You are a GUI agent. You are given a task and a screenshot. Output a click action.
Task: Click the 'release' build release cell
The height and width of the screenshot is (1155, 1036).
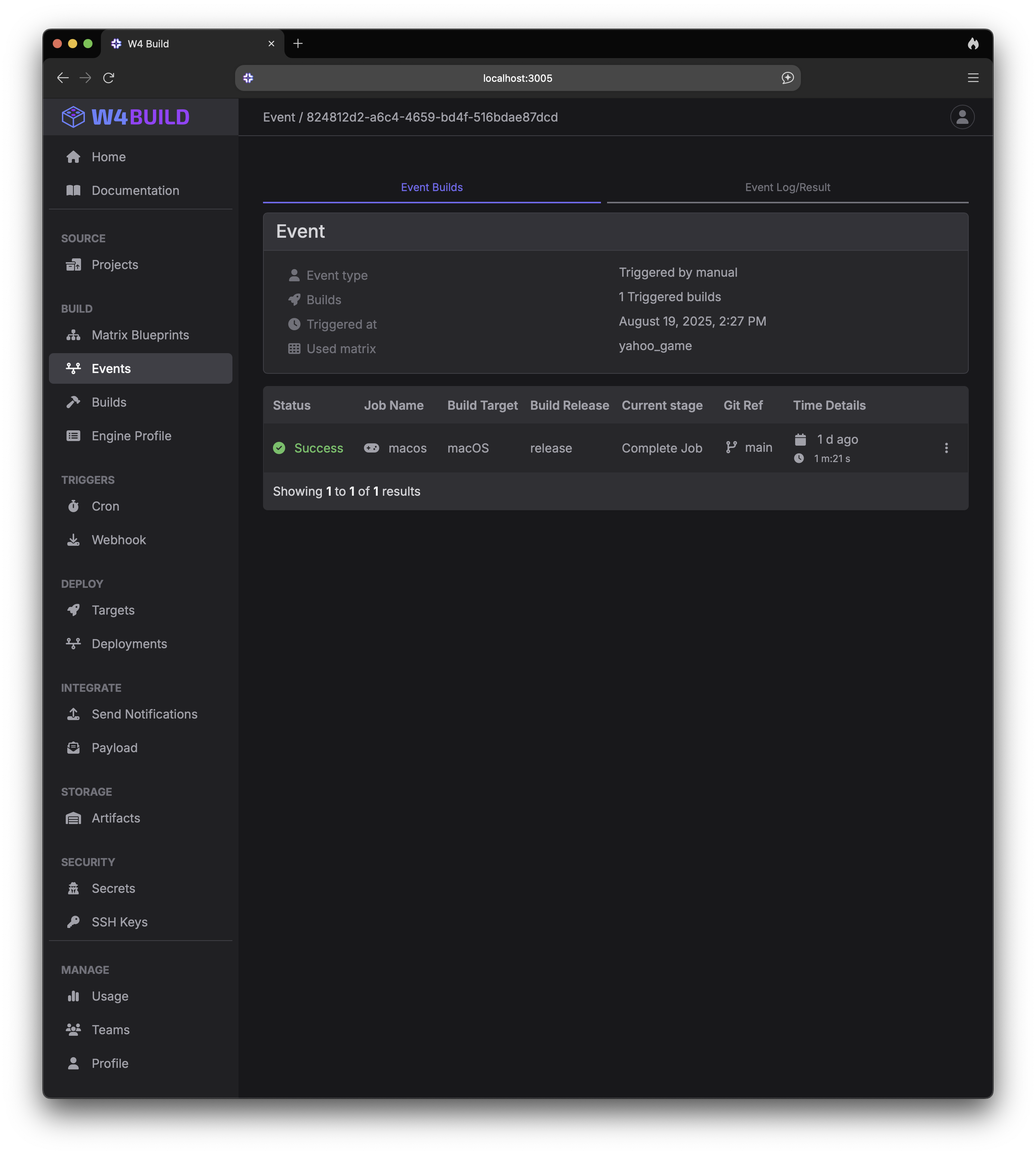550,448
